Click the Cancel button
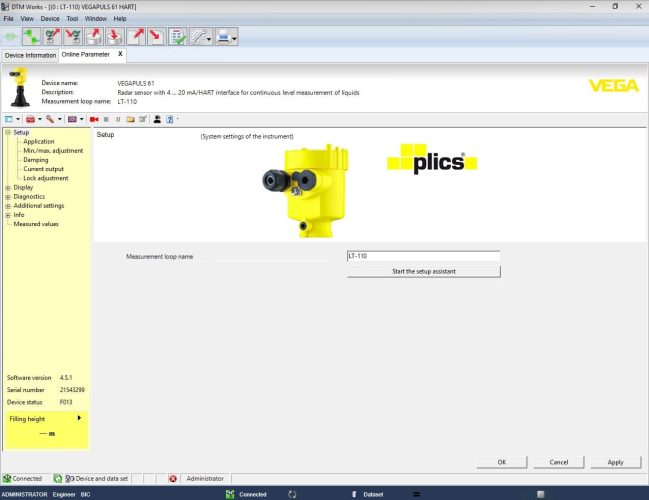The height and width of the screenshot is (500, 649). [x=559, y=462]
